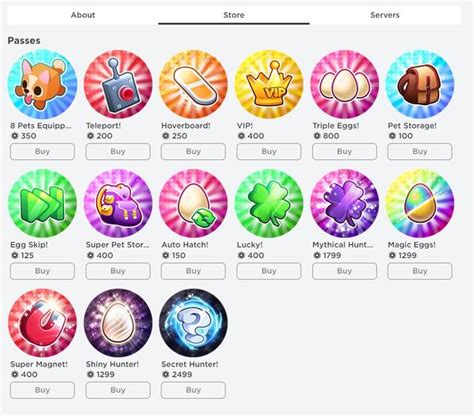Click the Super Magnet red magnet icon
This screenshot has height=416, width=474.
pos(42,323)
